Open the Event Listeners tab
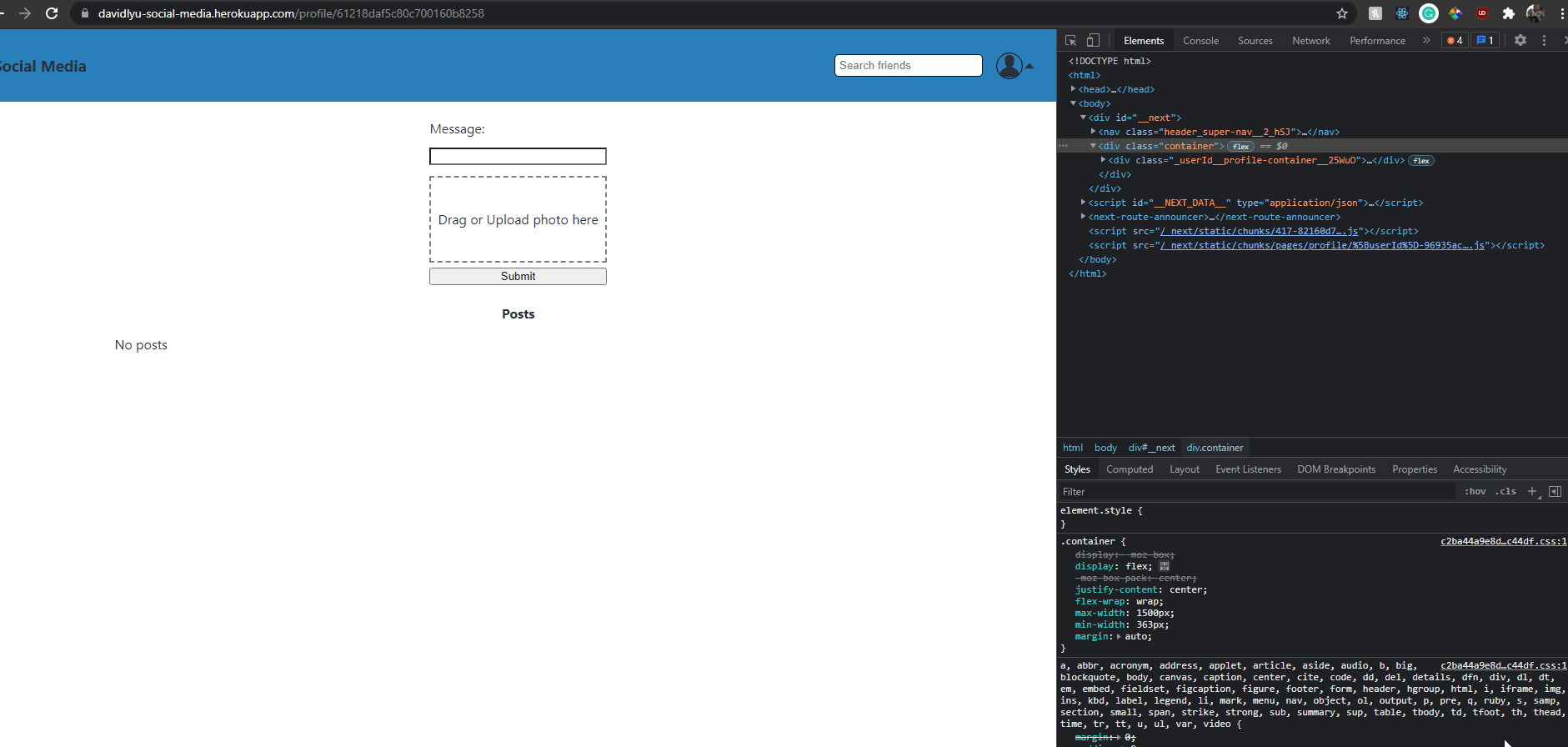This screenshot has width=1568, height=747. [x=1248, y=469]
